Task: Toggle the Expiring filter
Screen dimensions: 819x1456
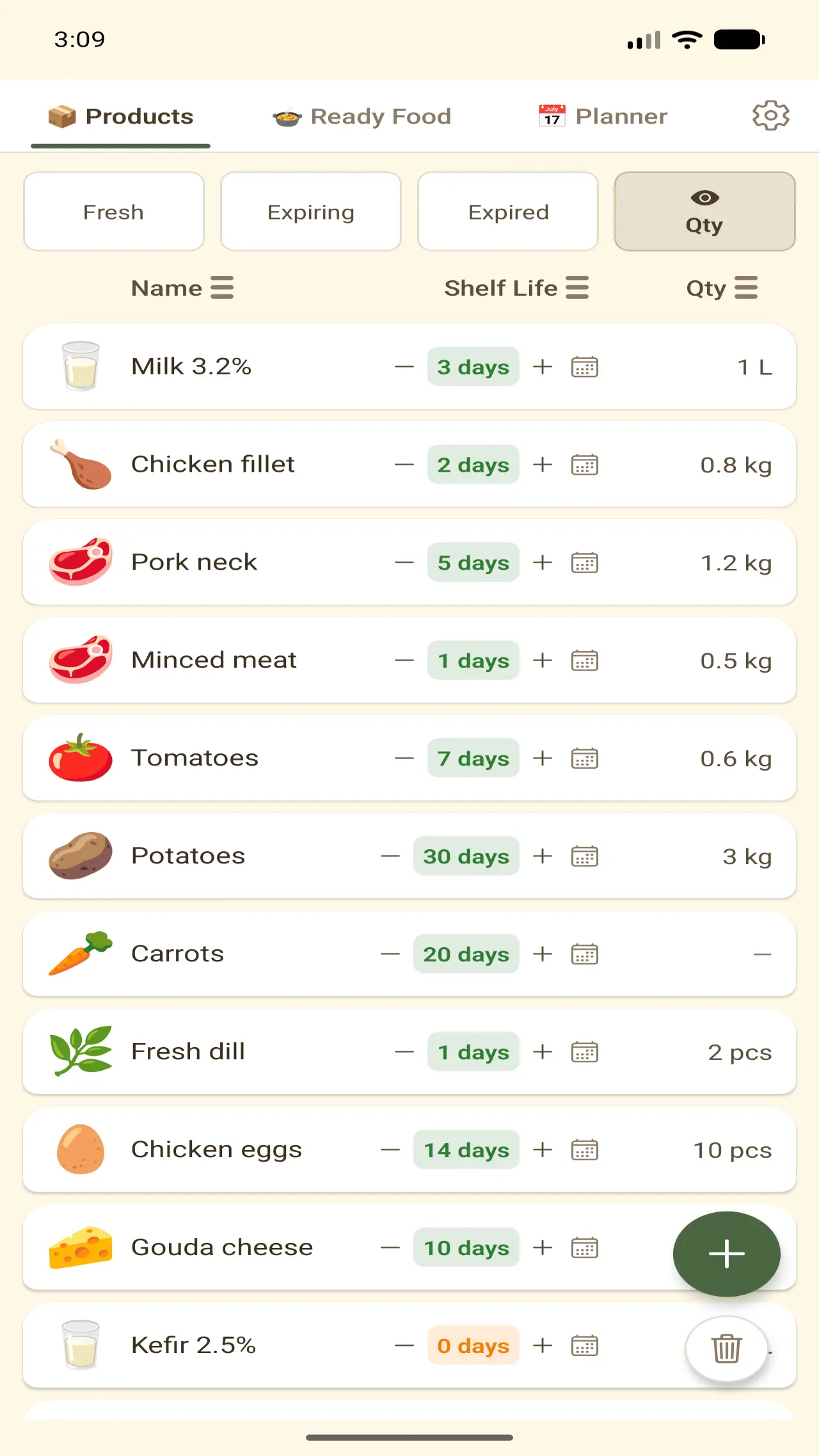Action: pyautogui.click(x=311, y=211)
